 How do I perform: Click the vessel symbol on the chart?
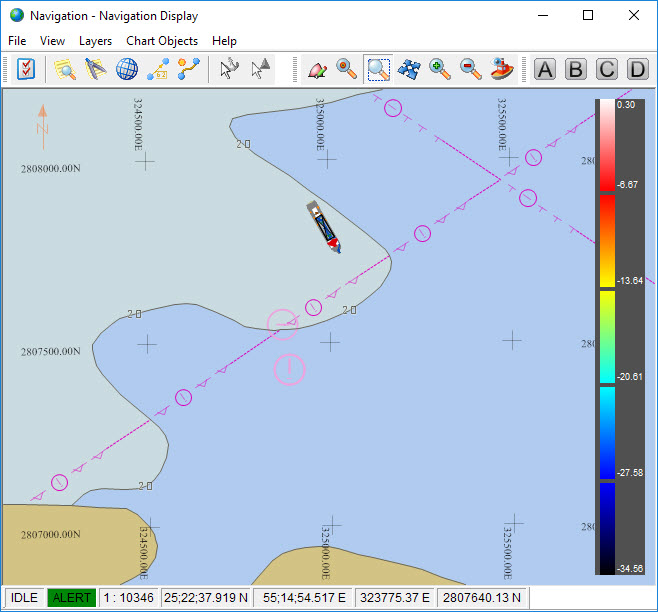(324, 226)
